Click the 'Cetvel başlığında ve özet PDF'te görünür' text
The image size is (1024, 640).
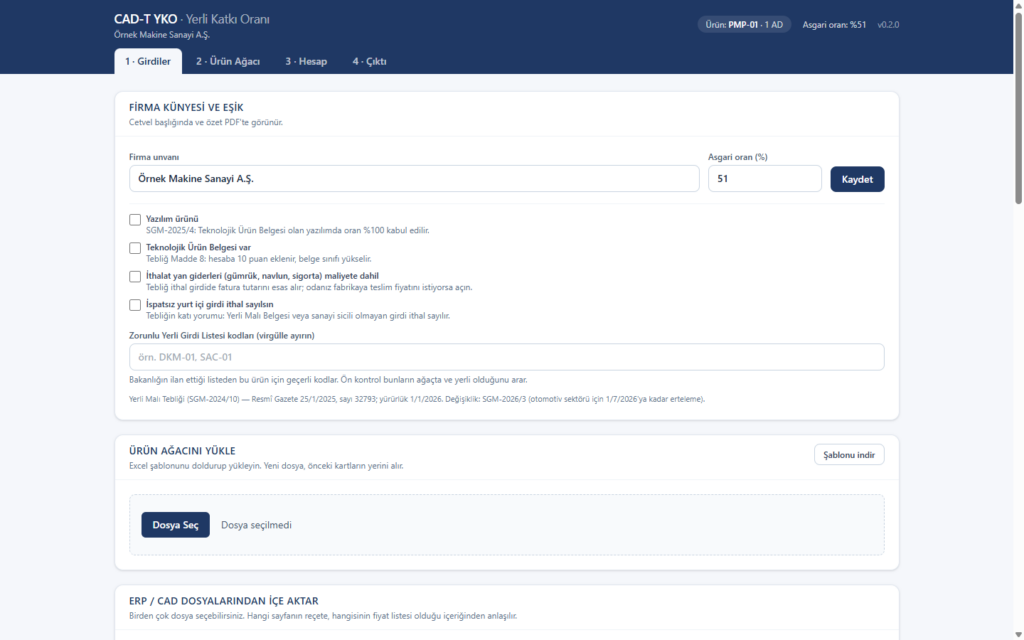(x=206, y=122)
